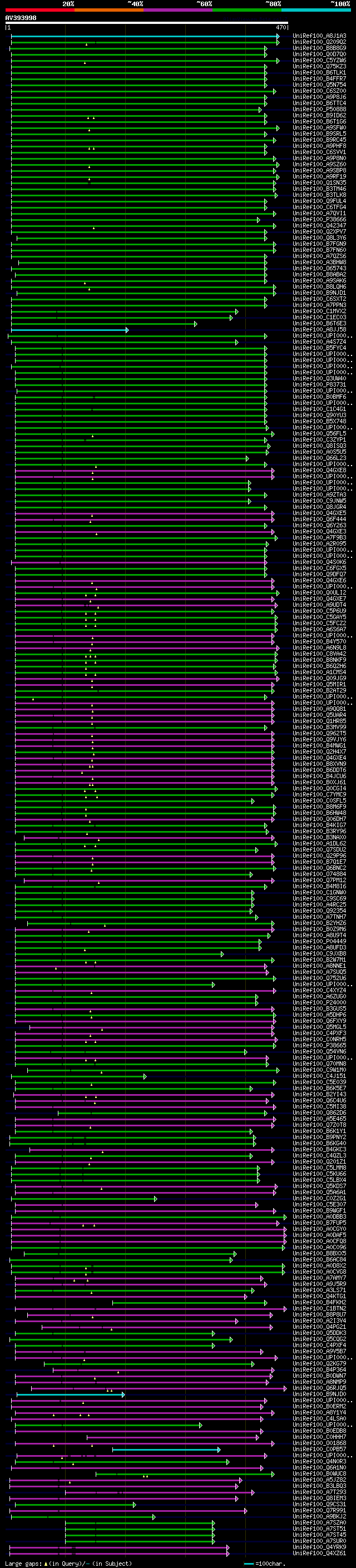Open hit UniRef100_B9ID62
The height and width of the screenshot is (1568, 356).
[319, 116]
